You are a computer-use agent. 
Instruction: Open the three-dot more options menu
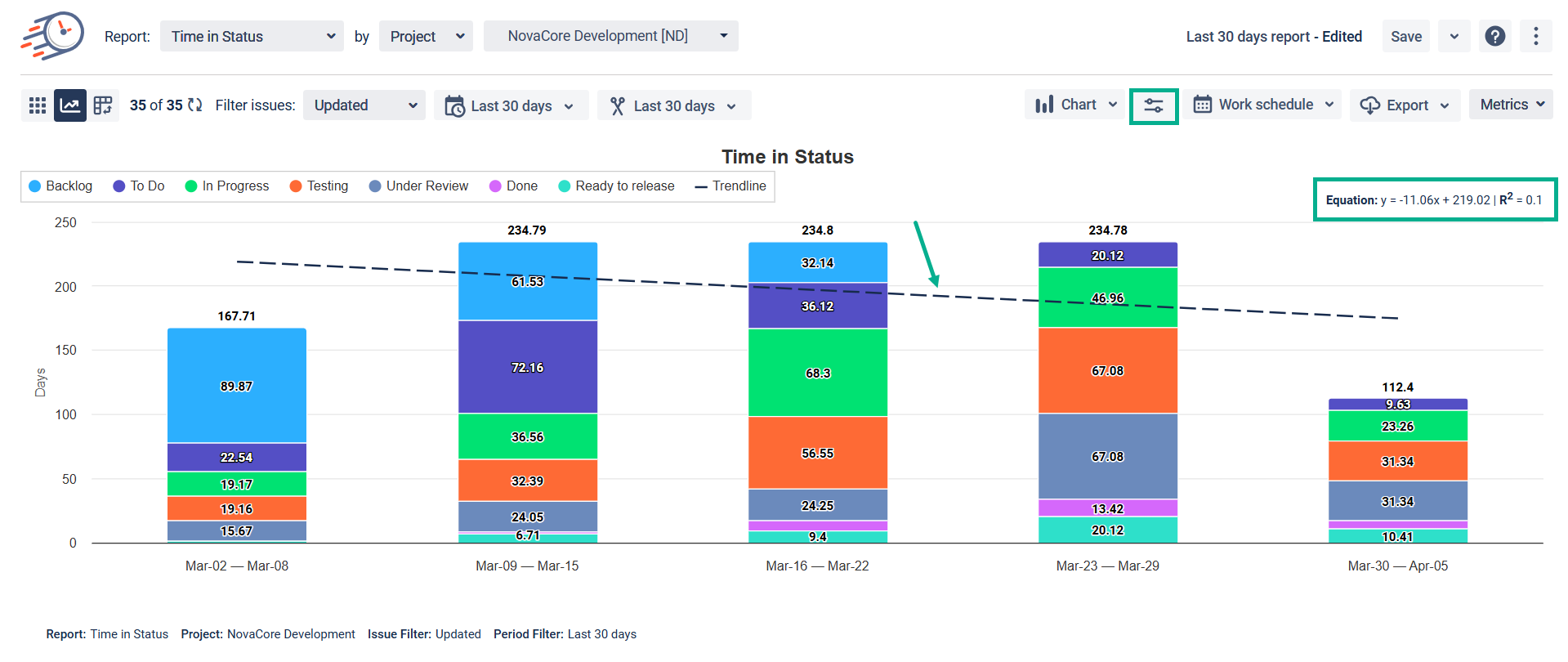pyautogui.click(x=1535, y=37)
